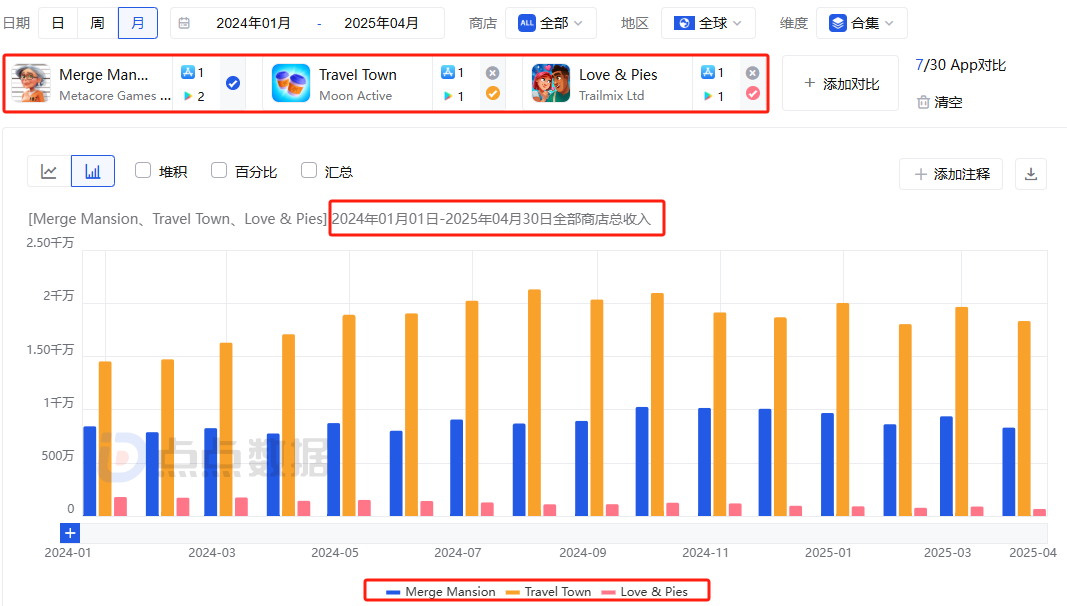
Task: Click the 添加注释 add annotation button
Action: pyautogui.click(x=949, y=174)
